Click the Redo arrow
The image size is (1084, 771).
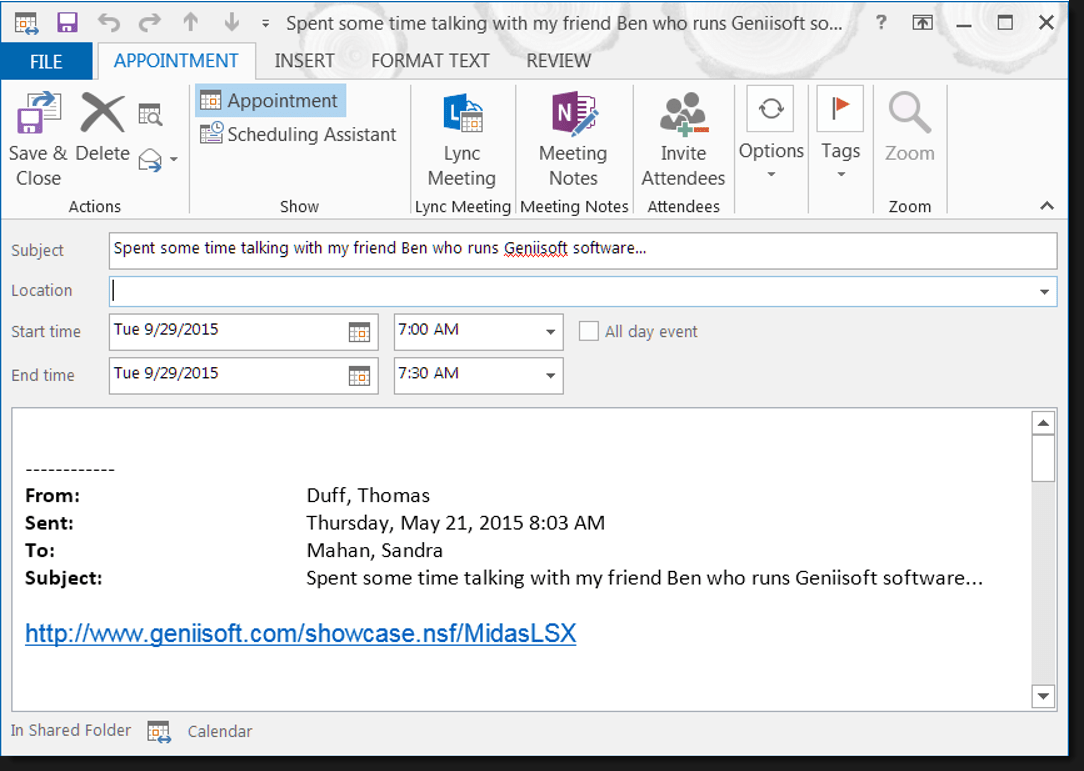[149, 23]
